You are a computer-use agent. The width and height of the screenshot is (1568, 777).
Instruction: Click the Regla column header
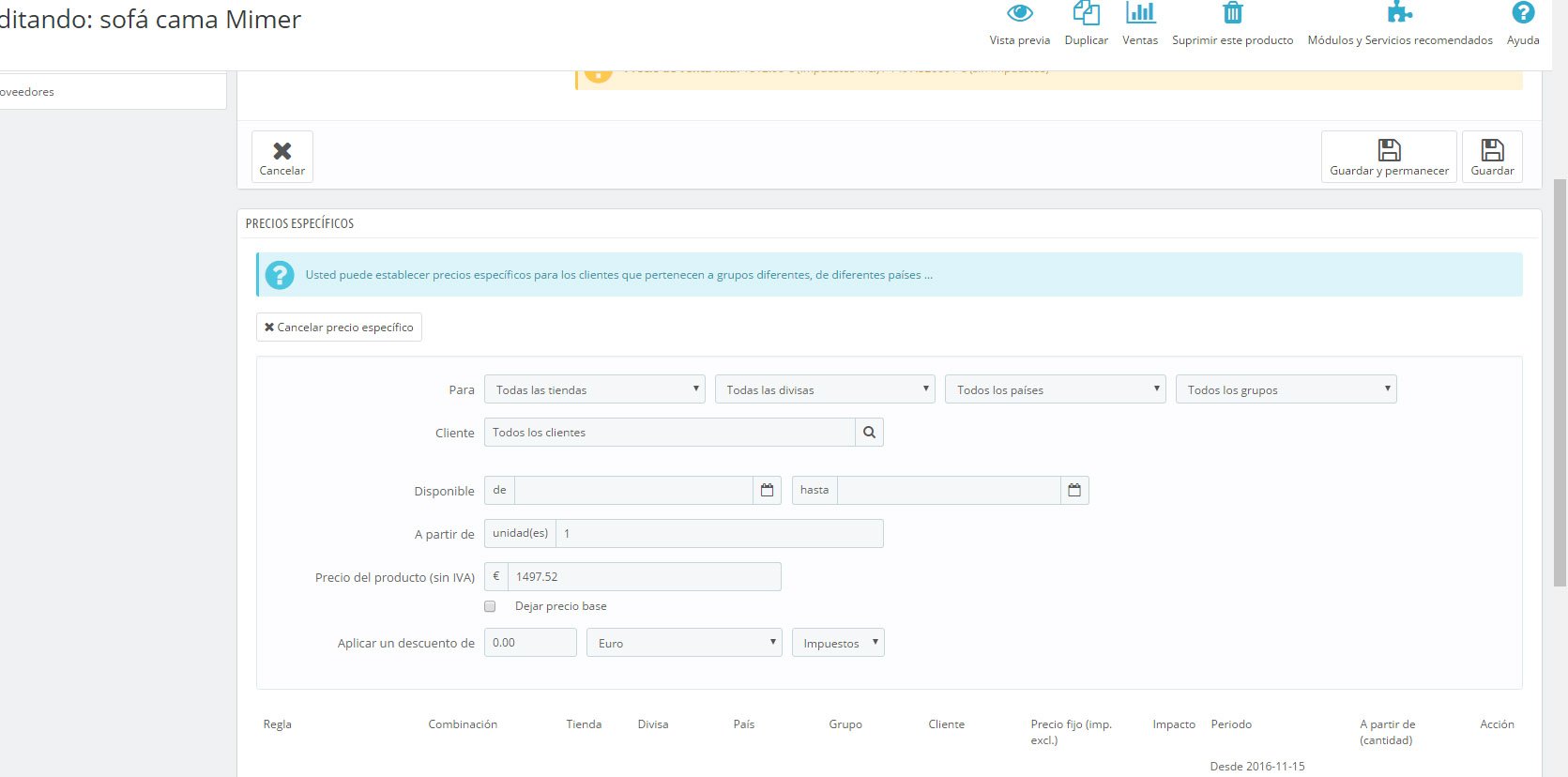coord(278,724)
